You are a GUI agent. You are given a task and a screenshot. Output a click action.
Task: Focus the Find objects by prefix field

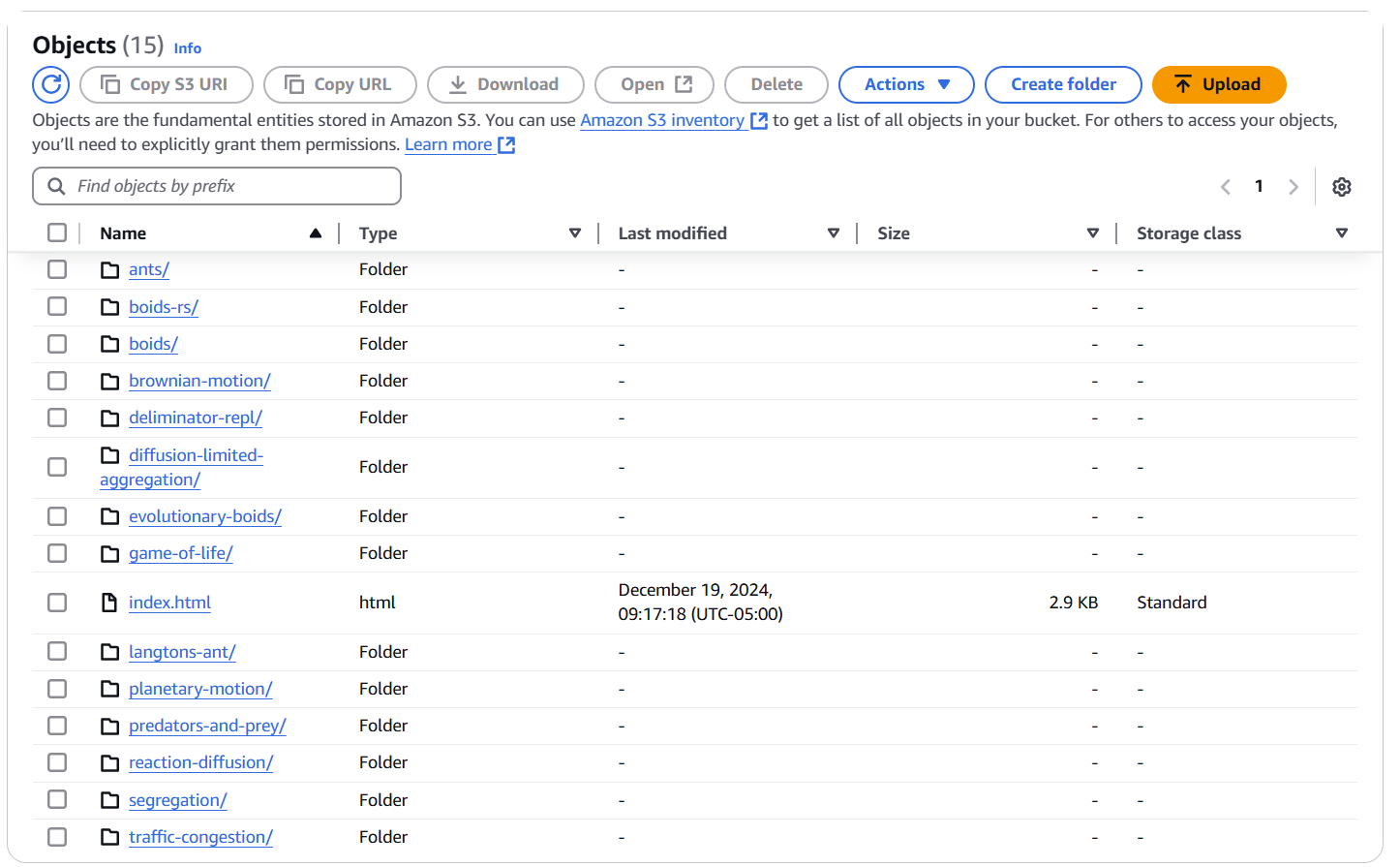coord(217,186)
